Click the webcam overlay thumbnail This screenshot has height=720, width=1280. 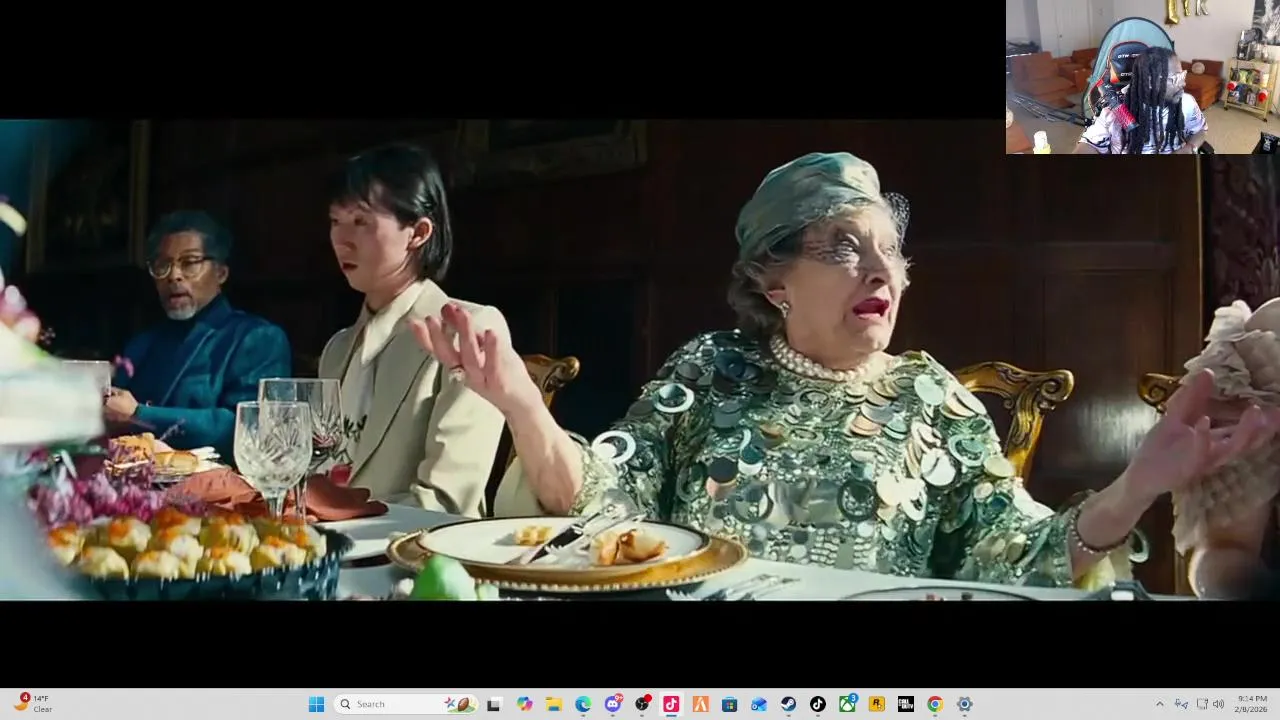click(1143, 77)
